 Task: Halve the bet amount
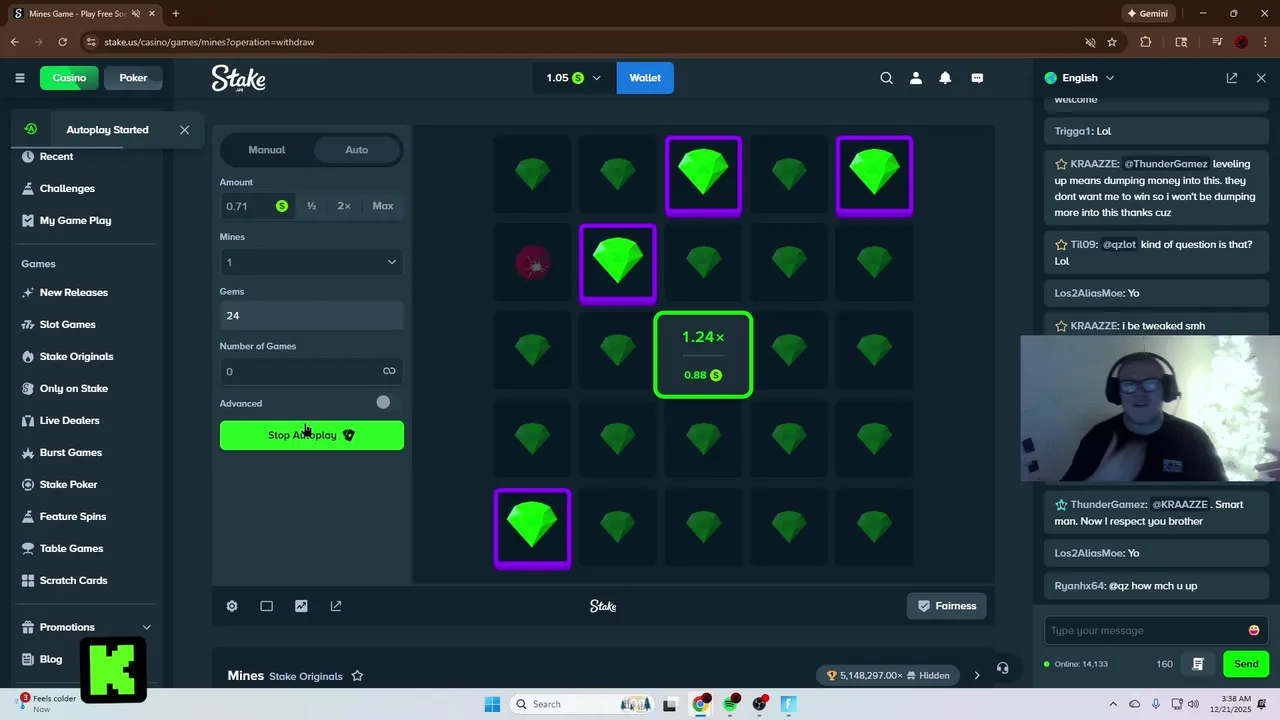(312, 206)
